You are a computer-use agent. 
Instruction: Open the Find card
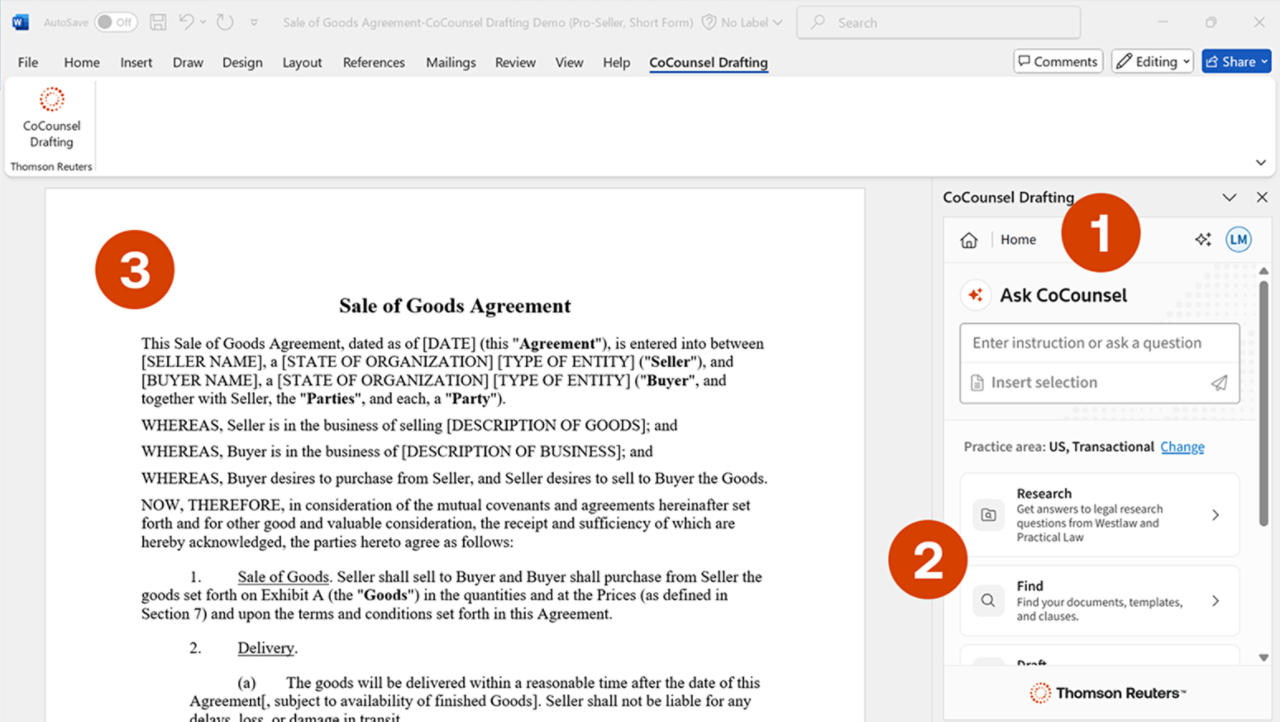tap(1099, 601)
